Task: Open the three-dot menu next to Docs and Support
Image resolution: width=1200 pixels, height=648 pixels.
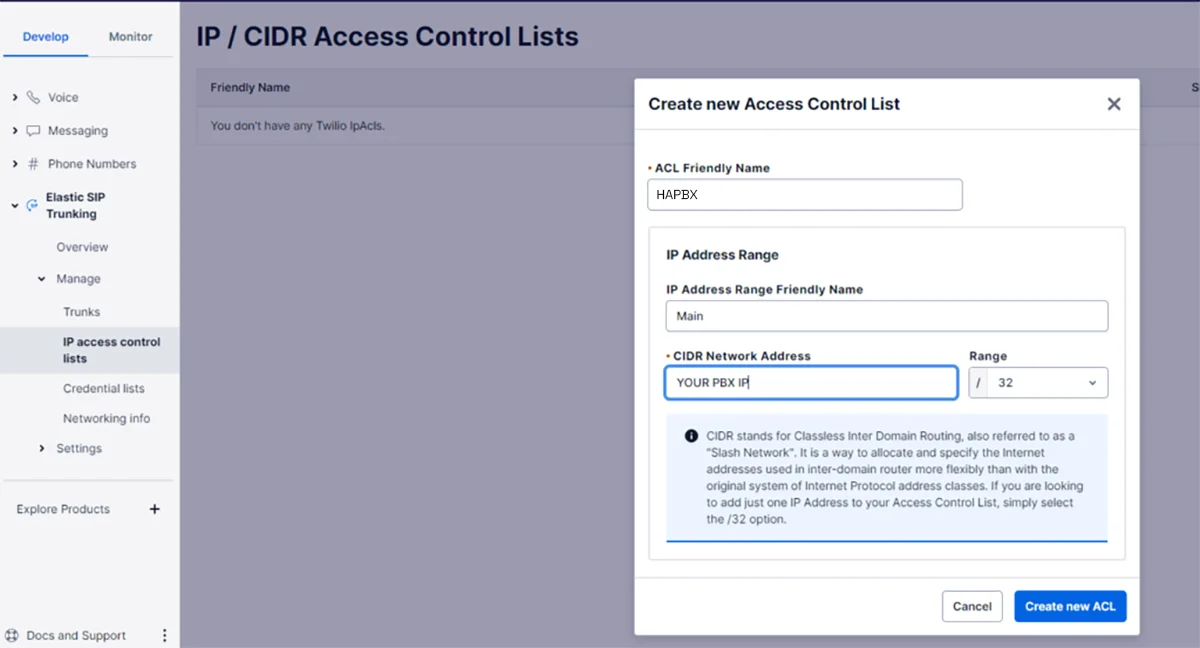Action: pyautogui.click(x=164, y=634)
